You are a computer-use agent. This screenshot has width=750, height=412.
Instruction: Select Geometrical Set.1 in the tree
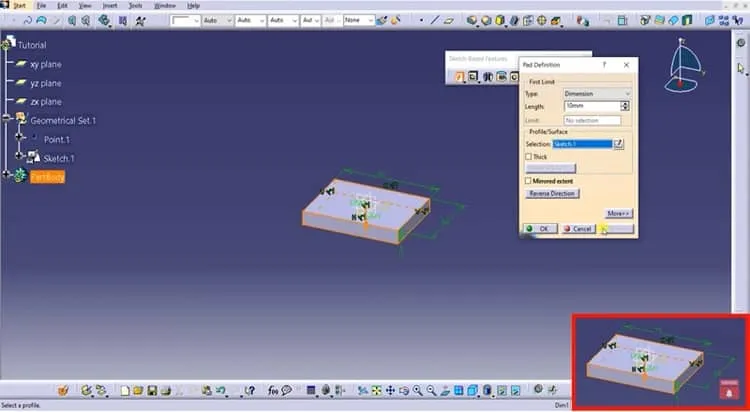tap(63, 121)
